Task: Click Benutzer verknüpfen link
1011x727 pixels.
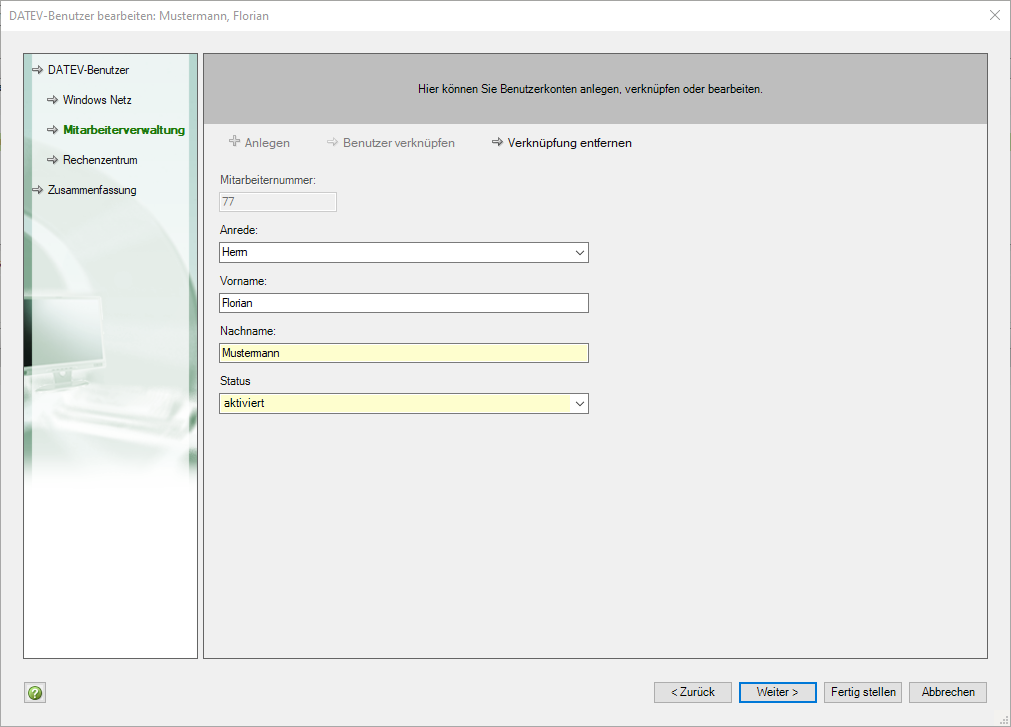Action: click(398, 142)
